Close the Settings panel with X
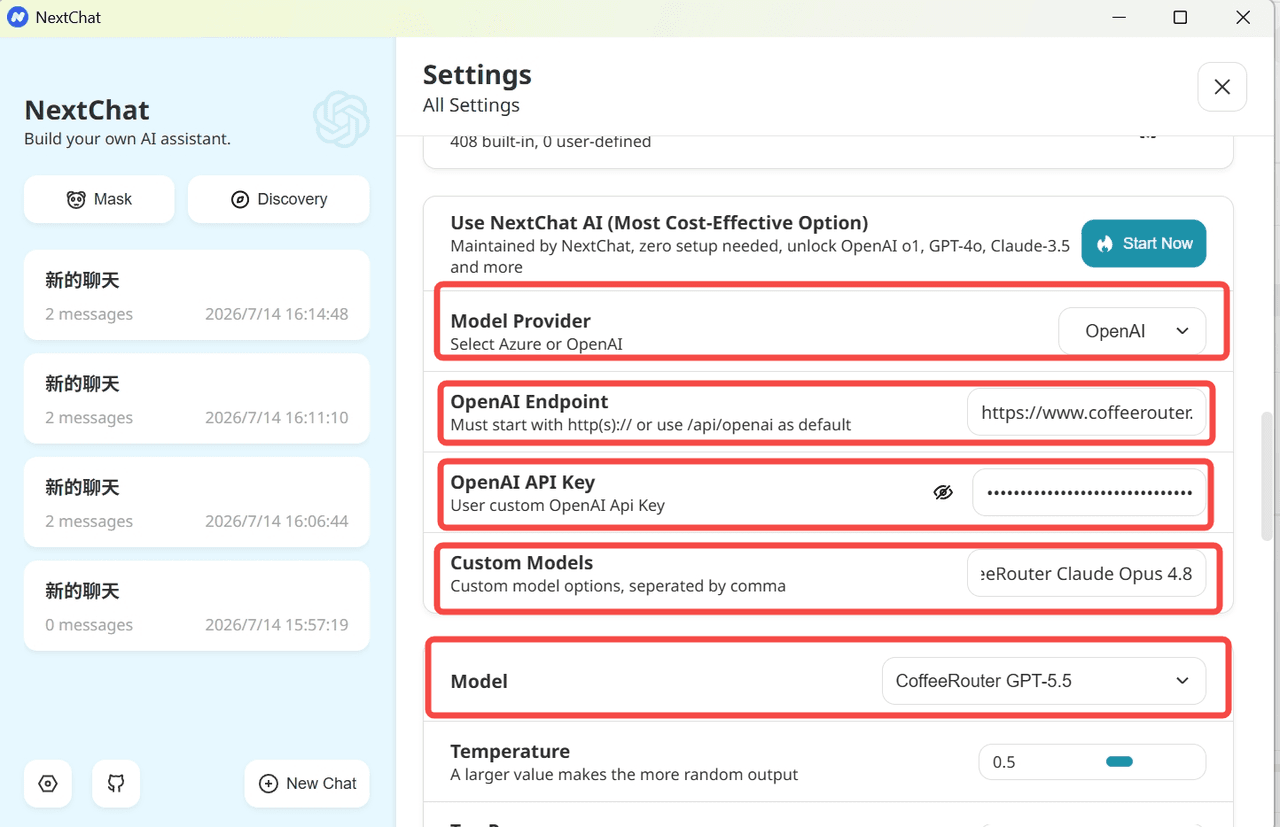This screenshot has width=1280, height=827. click(1222, 87)
